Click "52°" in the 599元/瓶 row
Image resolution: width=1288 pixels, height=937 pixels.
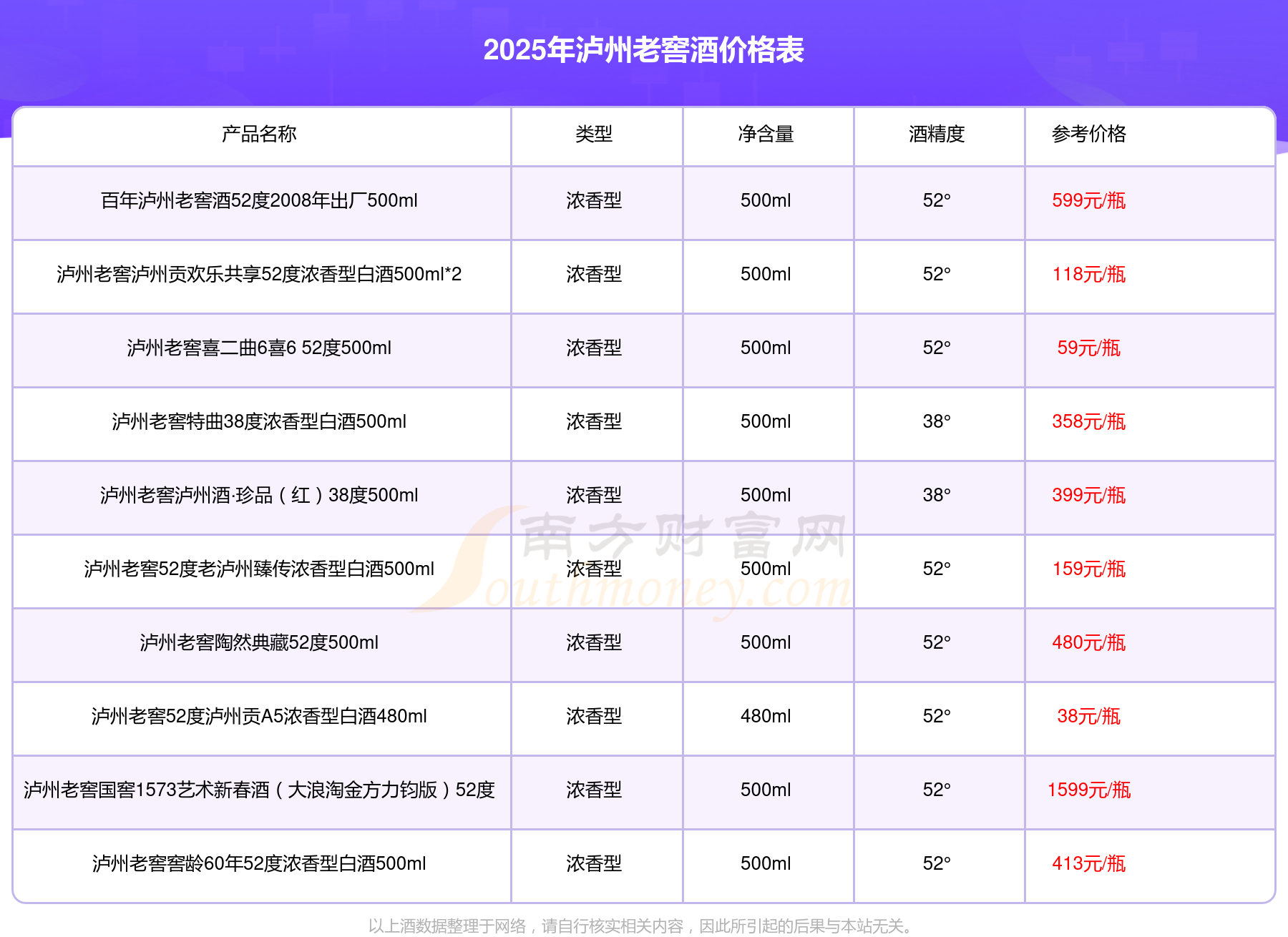coord(937,200)
